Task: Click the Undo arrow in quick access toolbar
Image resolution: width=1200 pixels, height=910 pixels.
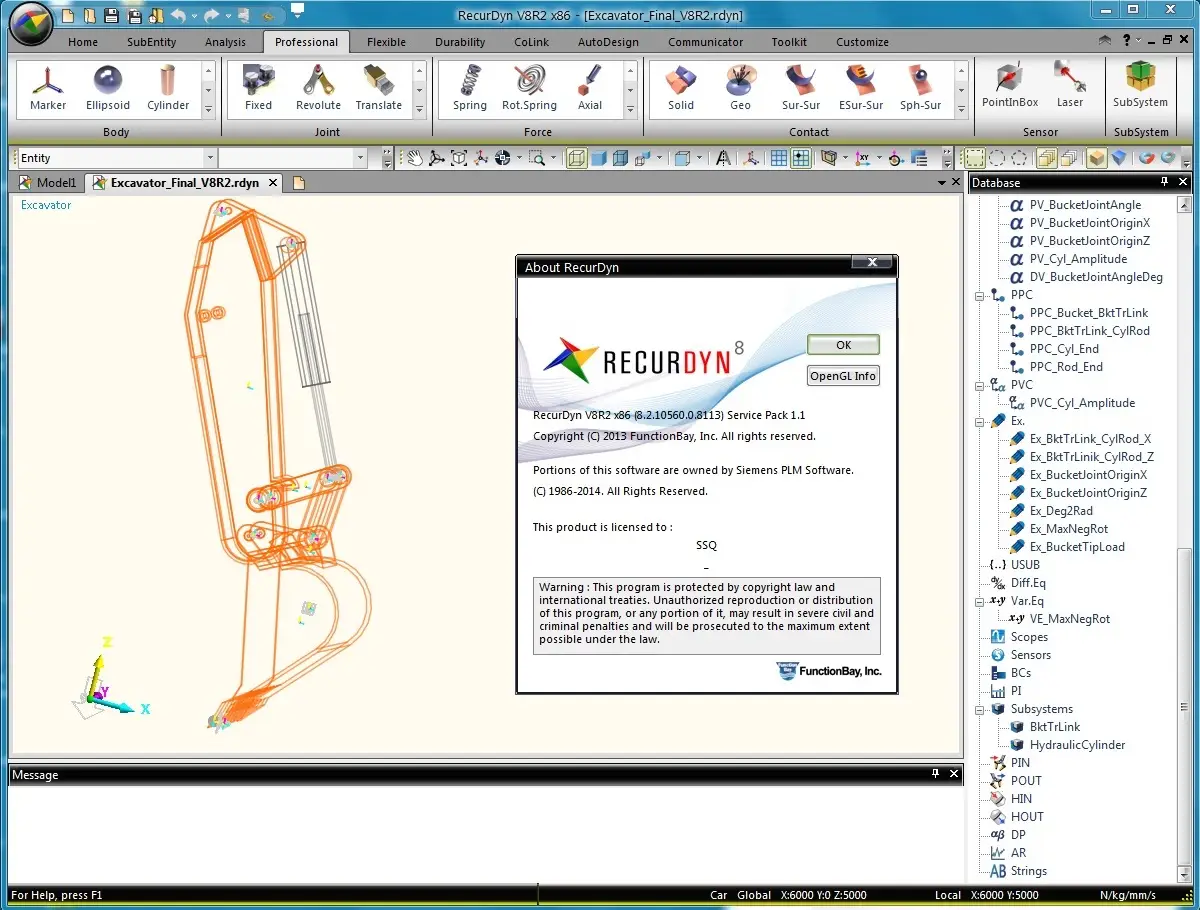Action: (178, 15)
